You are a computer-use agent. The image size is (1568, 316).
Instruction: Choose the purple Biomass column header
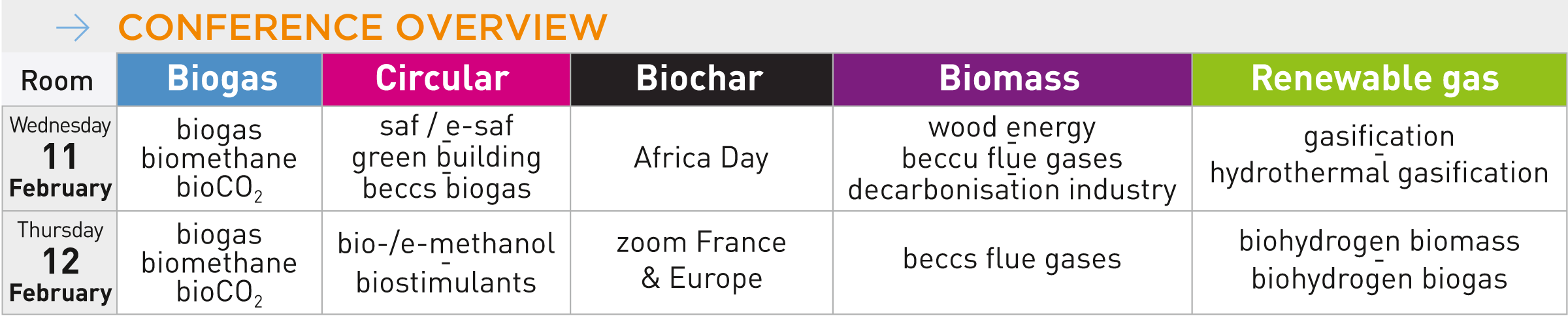[1009, 79]
